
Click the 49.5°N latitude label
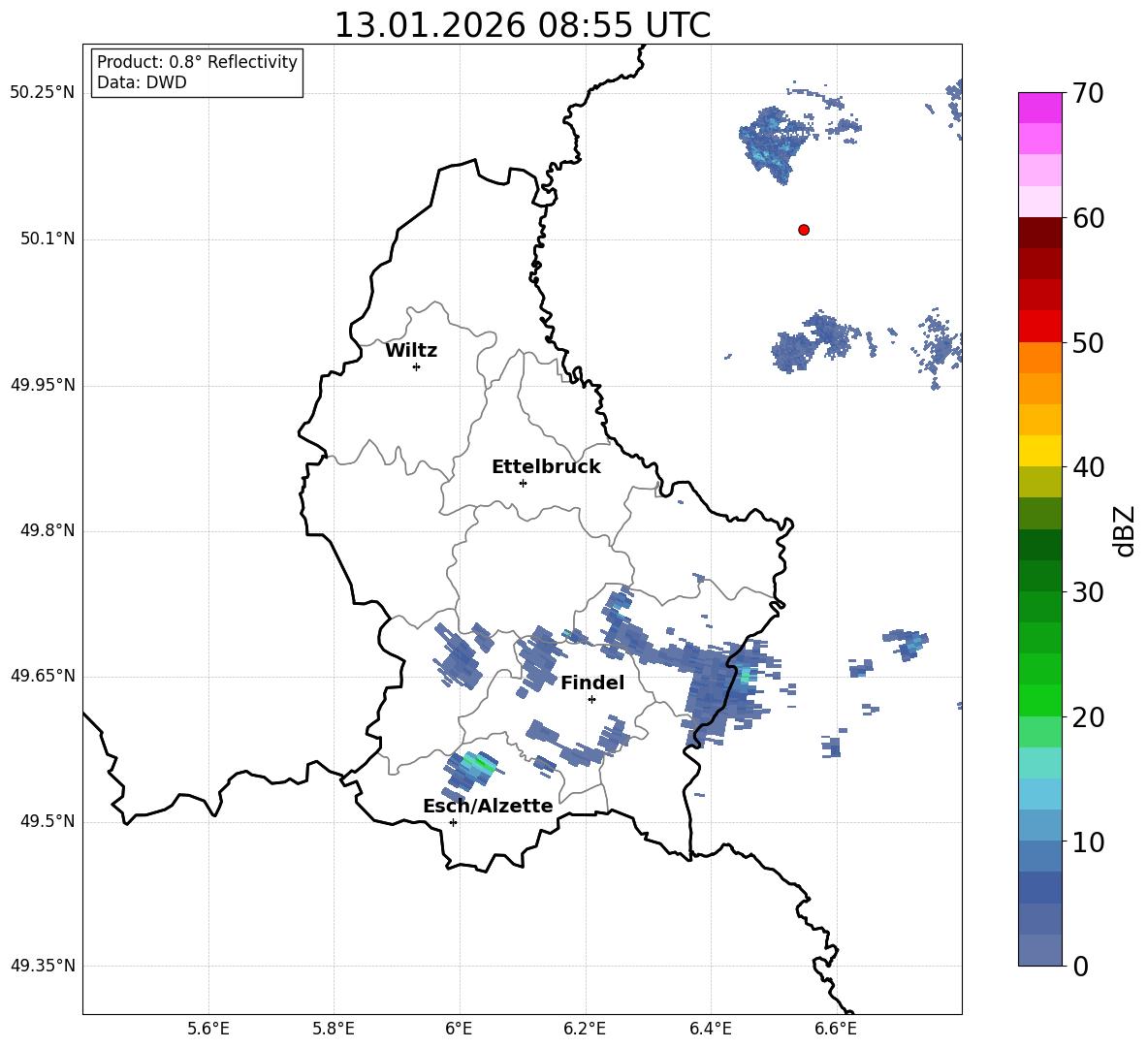(48, 821)
